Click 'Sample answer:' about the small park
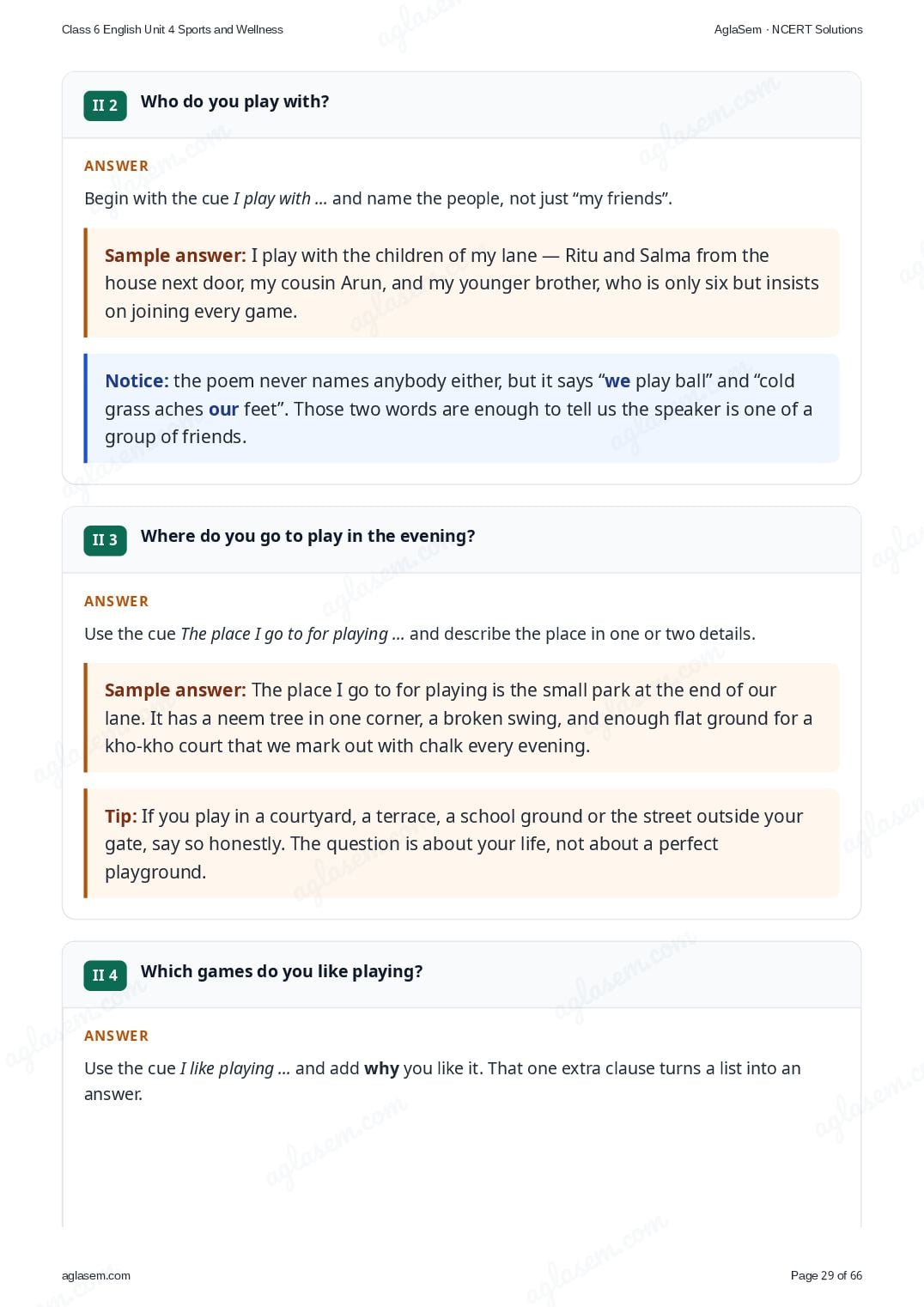This screenshot has width=924, height=1307. 175,690
